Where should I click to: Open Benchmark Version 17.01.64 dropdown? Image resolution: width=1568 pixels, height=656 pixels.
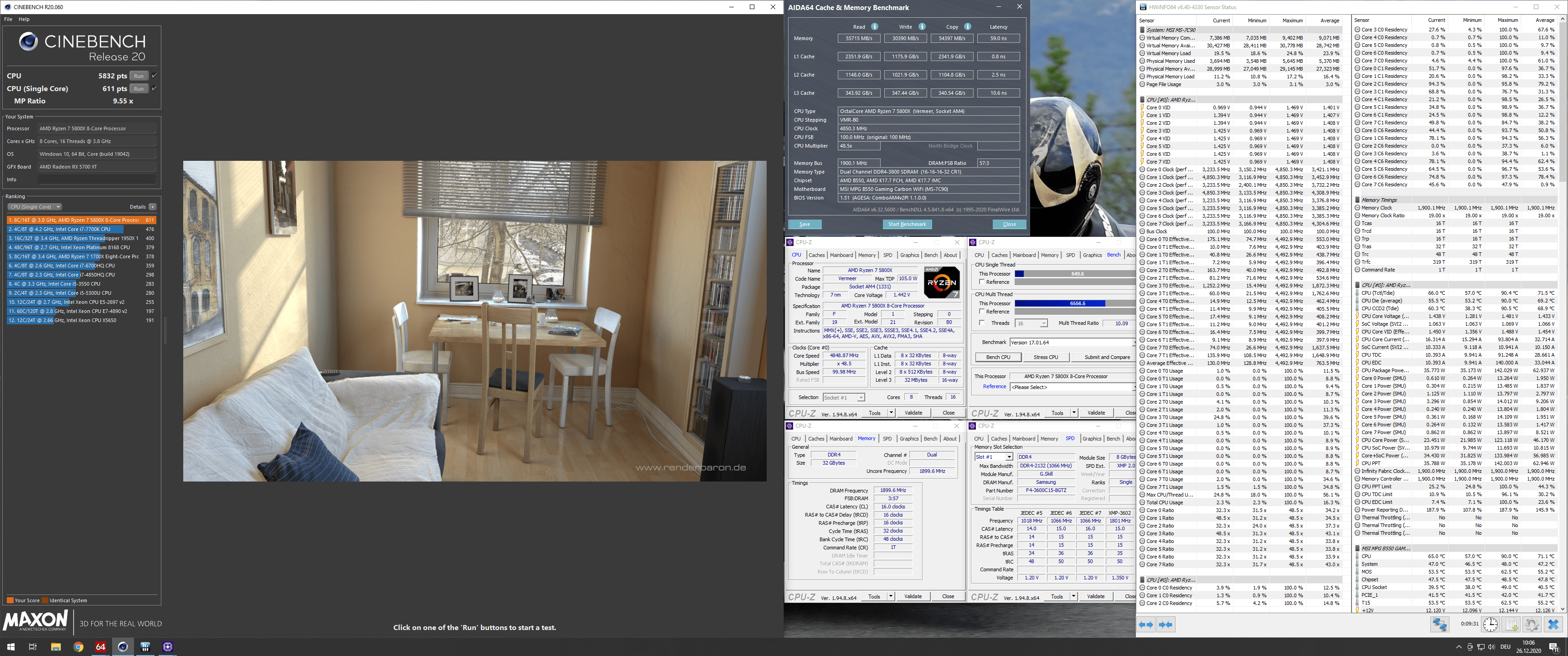pos(1073,343)
